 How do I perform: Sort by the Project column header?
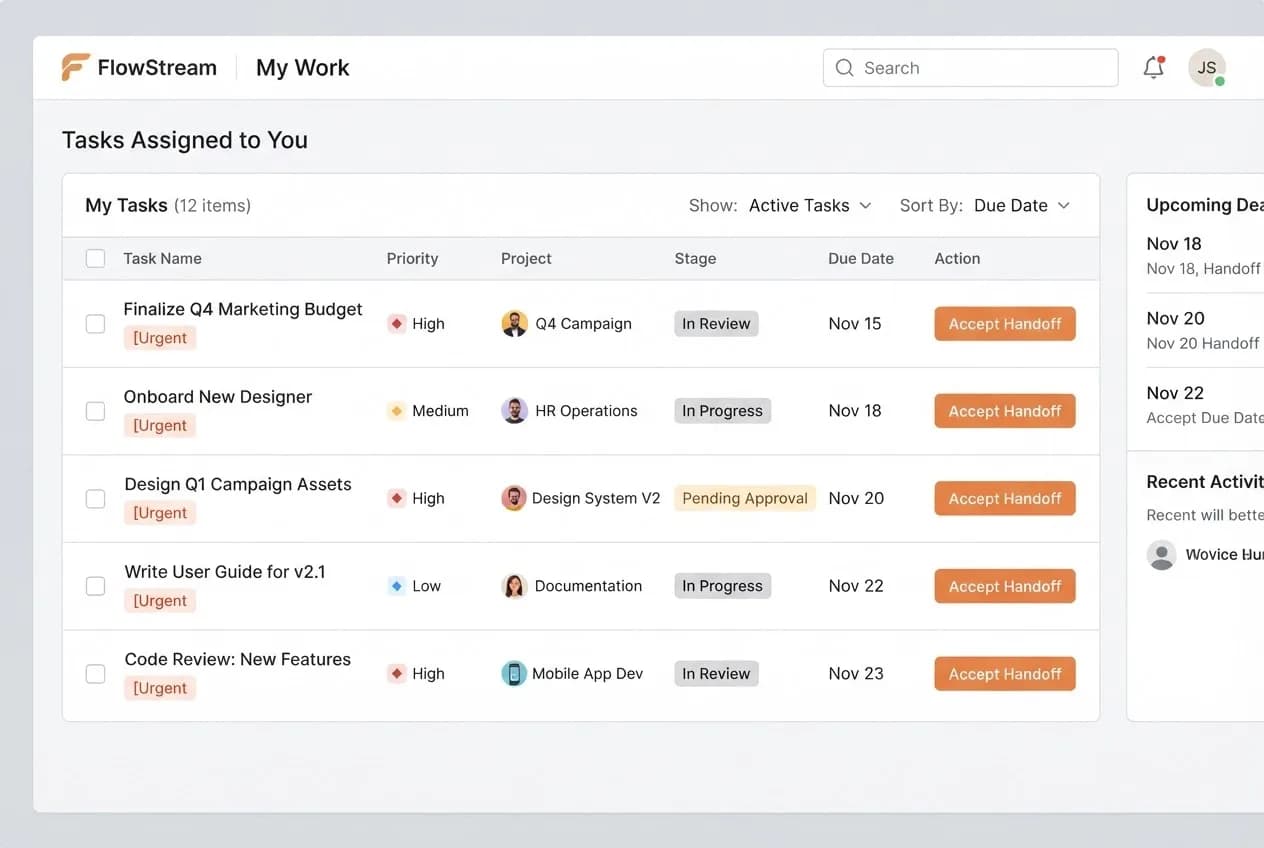pyautogui.click(x=526, y=258)
